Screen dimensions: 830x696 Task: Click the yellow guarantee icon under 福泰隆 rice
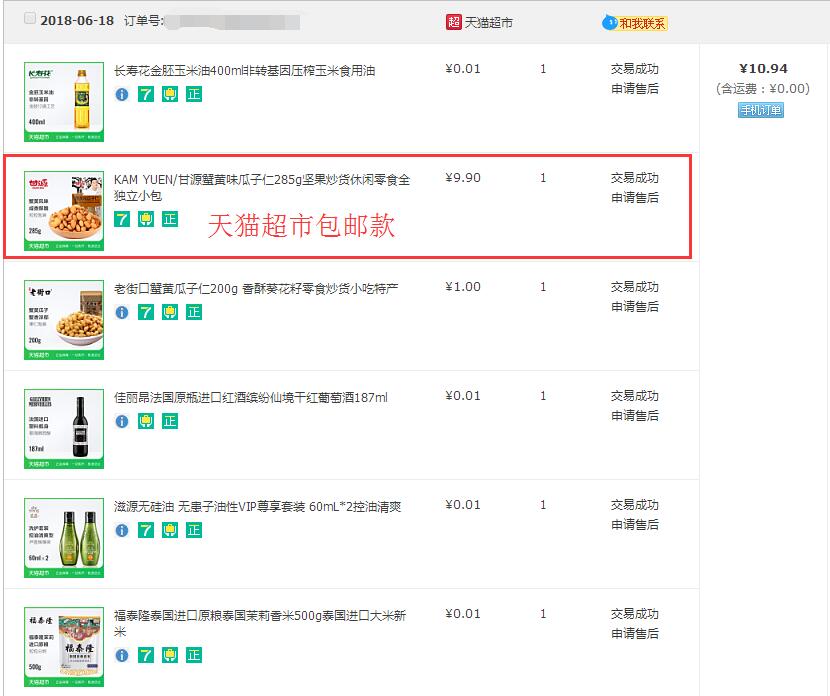(x=170, y=655)
